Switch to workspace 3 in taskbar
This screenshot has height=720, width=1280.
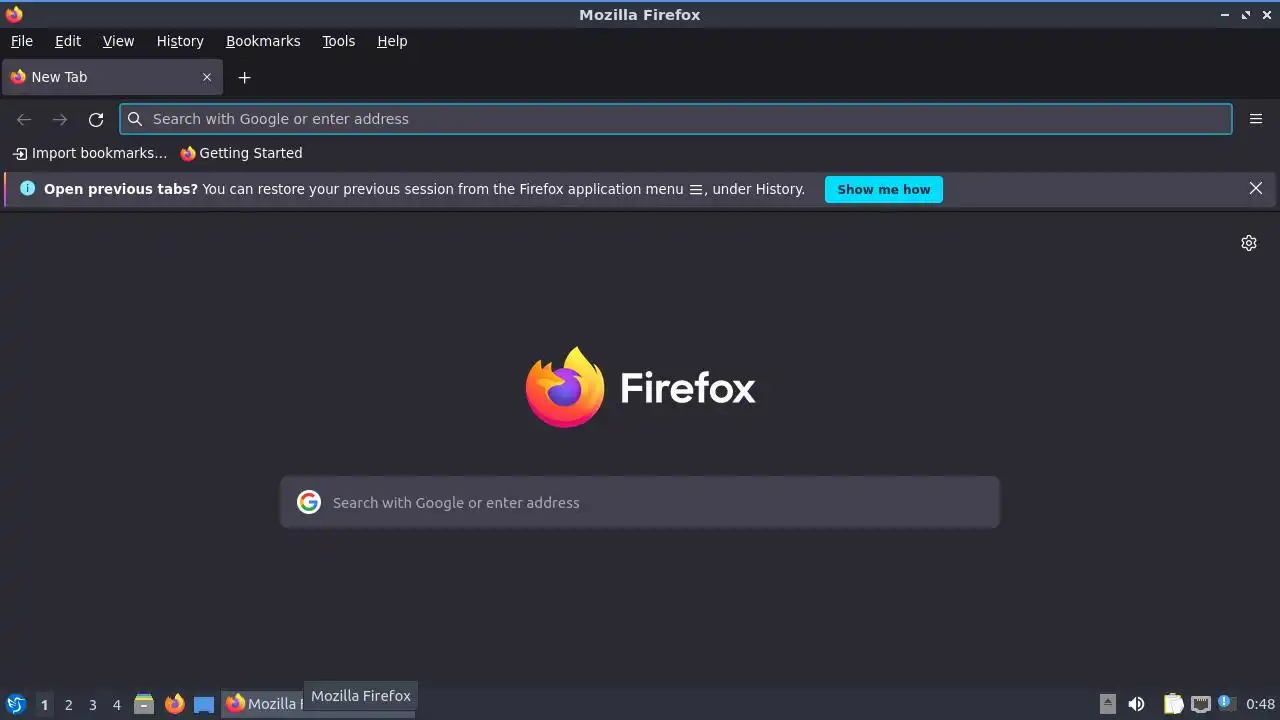pos(92,705)
